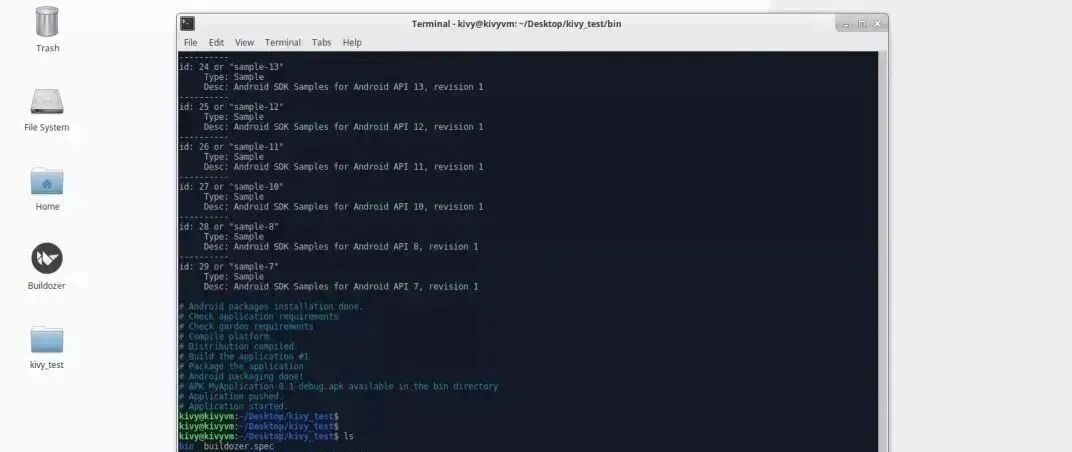Image resolution: width=1072 pixels, height=452 pixels.
Task: Click the Terminal window title text
Action: click(516, 24)
